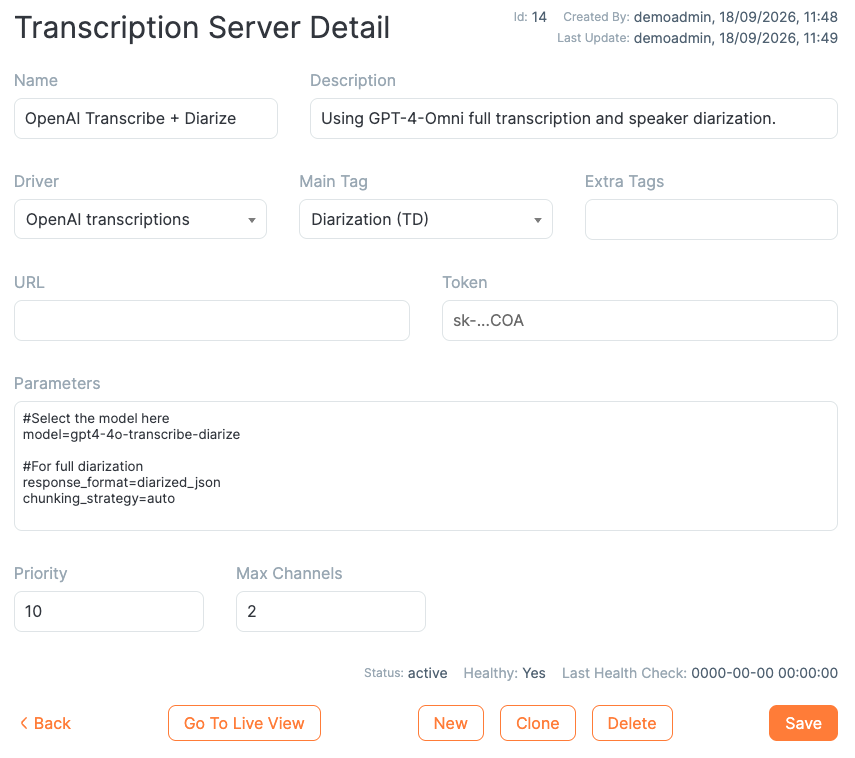Click the response_format=diarized_json line

coord(122,483)
